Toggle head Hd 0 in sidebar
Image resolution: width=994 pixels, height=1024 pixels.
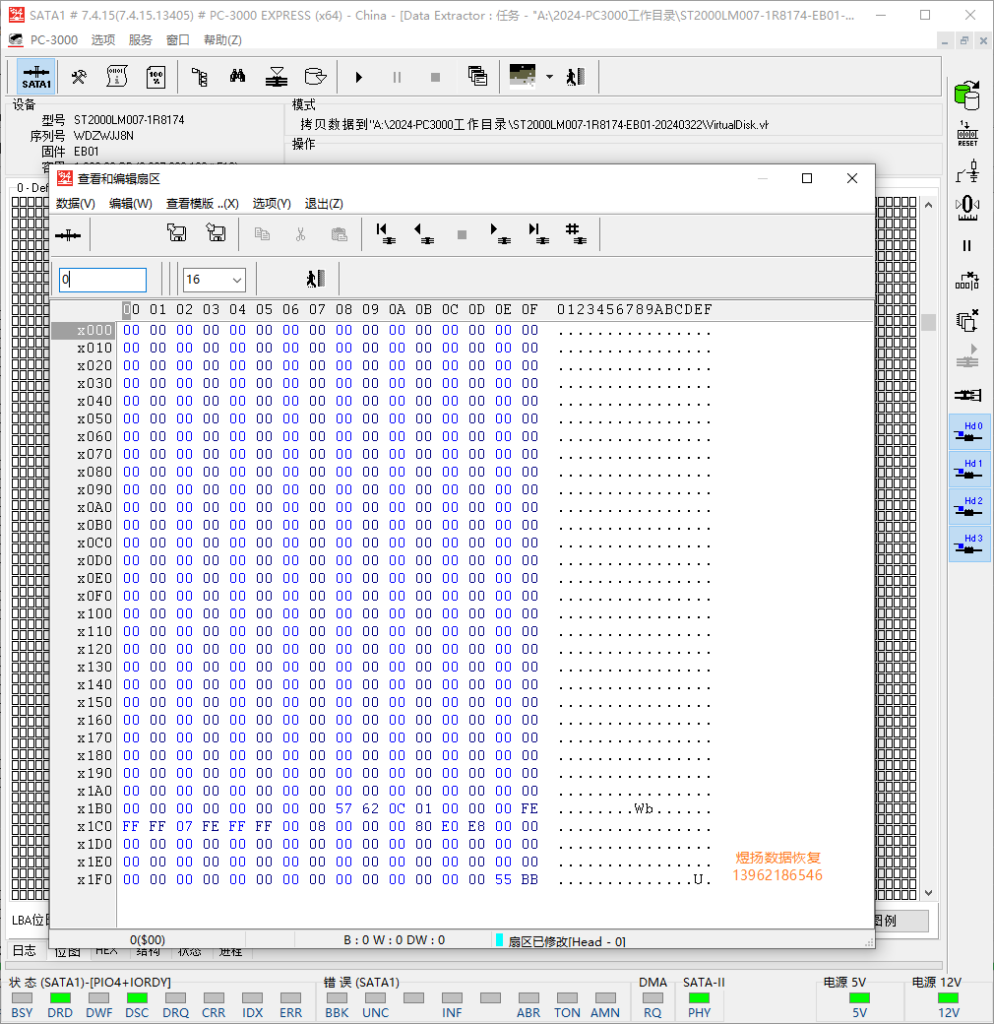969,432
